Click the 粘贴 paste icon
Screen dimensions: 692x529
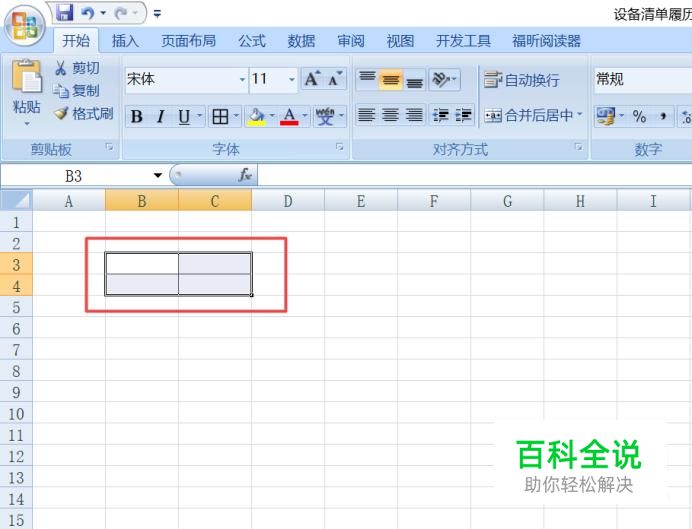pos(26,76)
